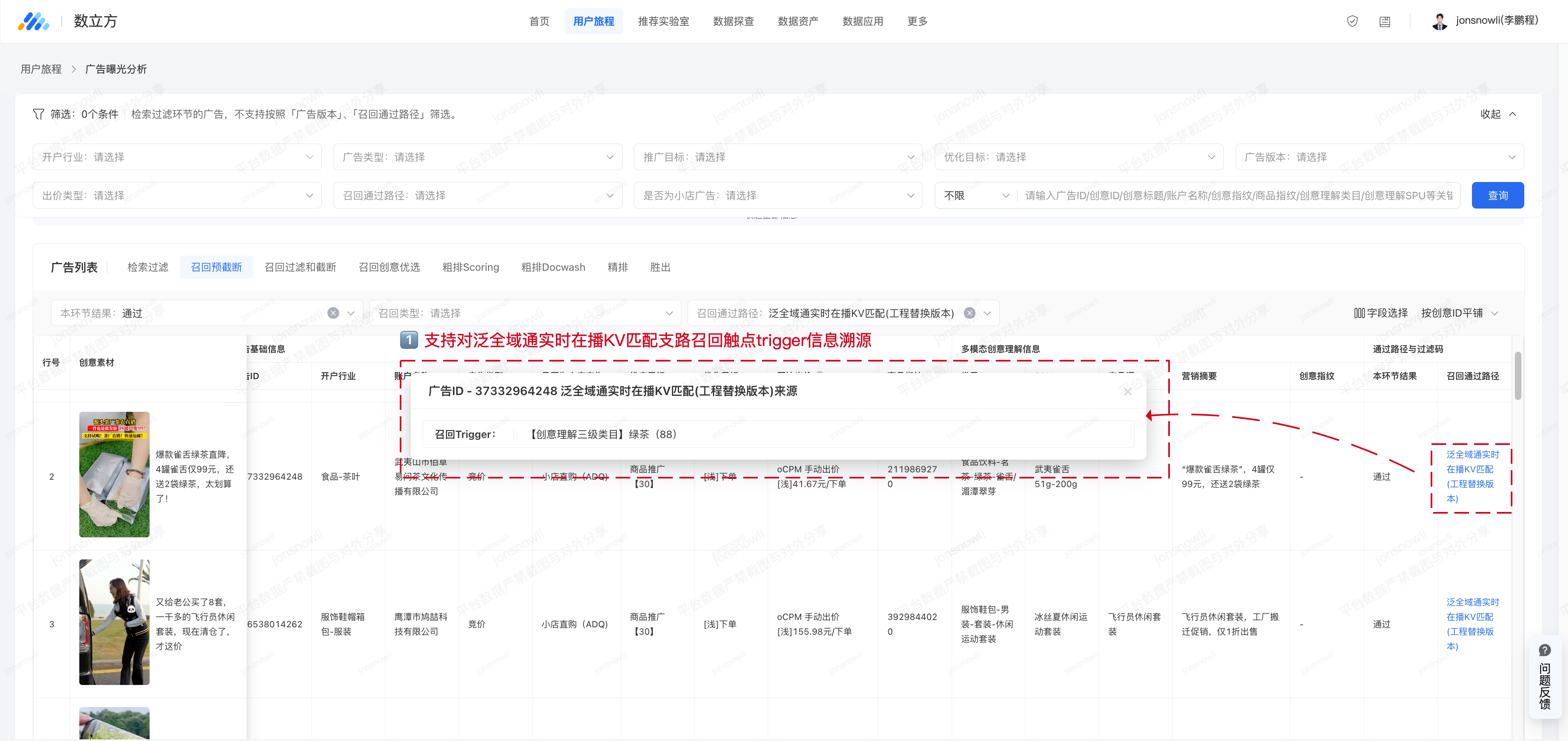Open 字段选择 column picker
Image resolution: width=1568 pixels, height=741 pixels.
(1380, 313)
